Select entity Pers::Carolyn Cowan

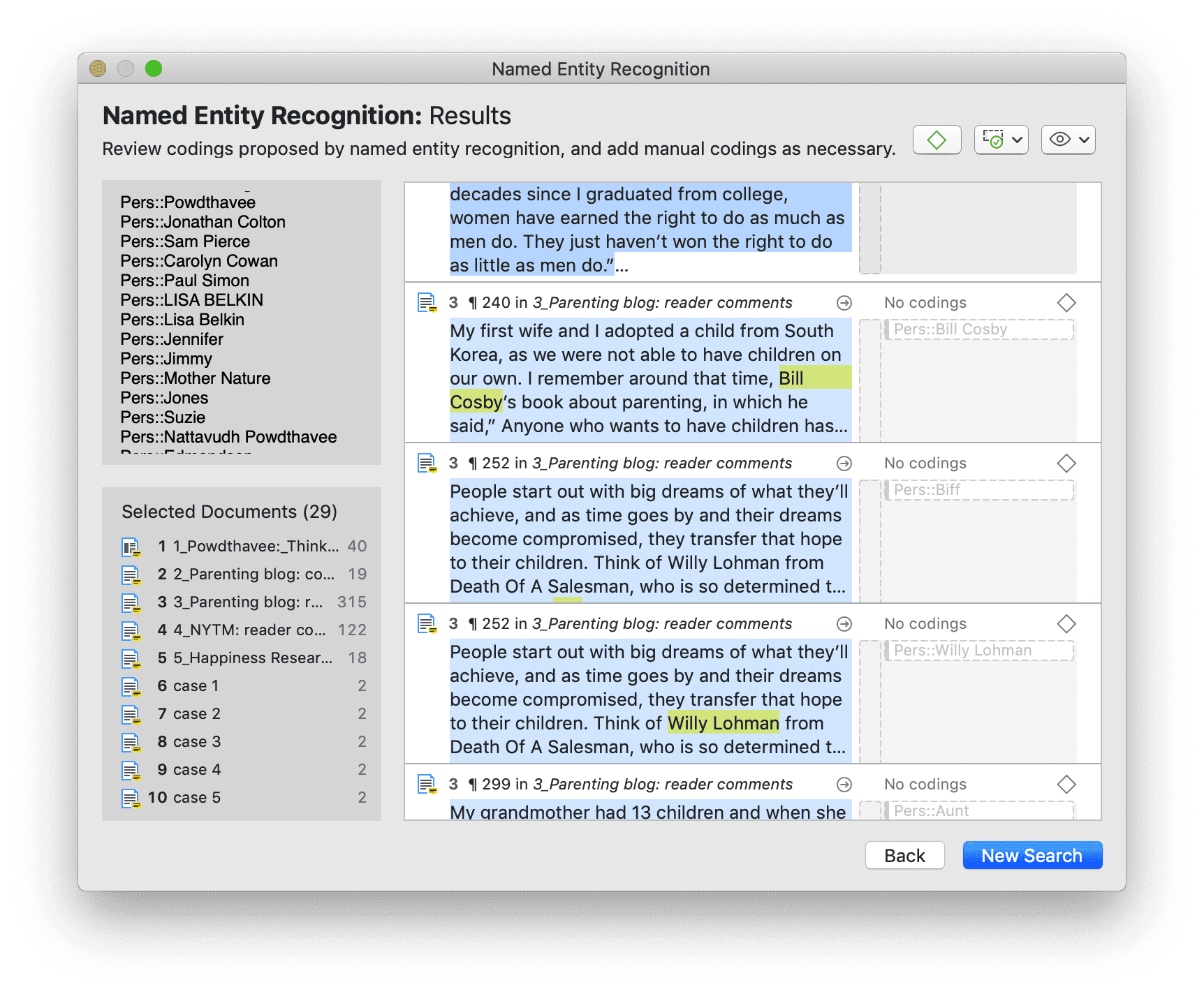(x=199, y=261)
